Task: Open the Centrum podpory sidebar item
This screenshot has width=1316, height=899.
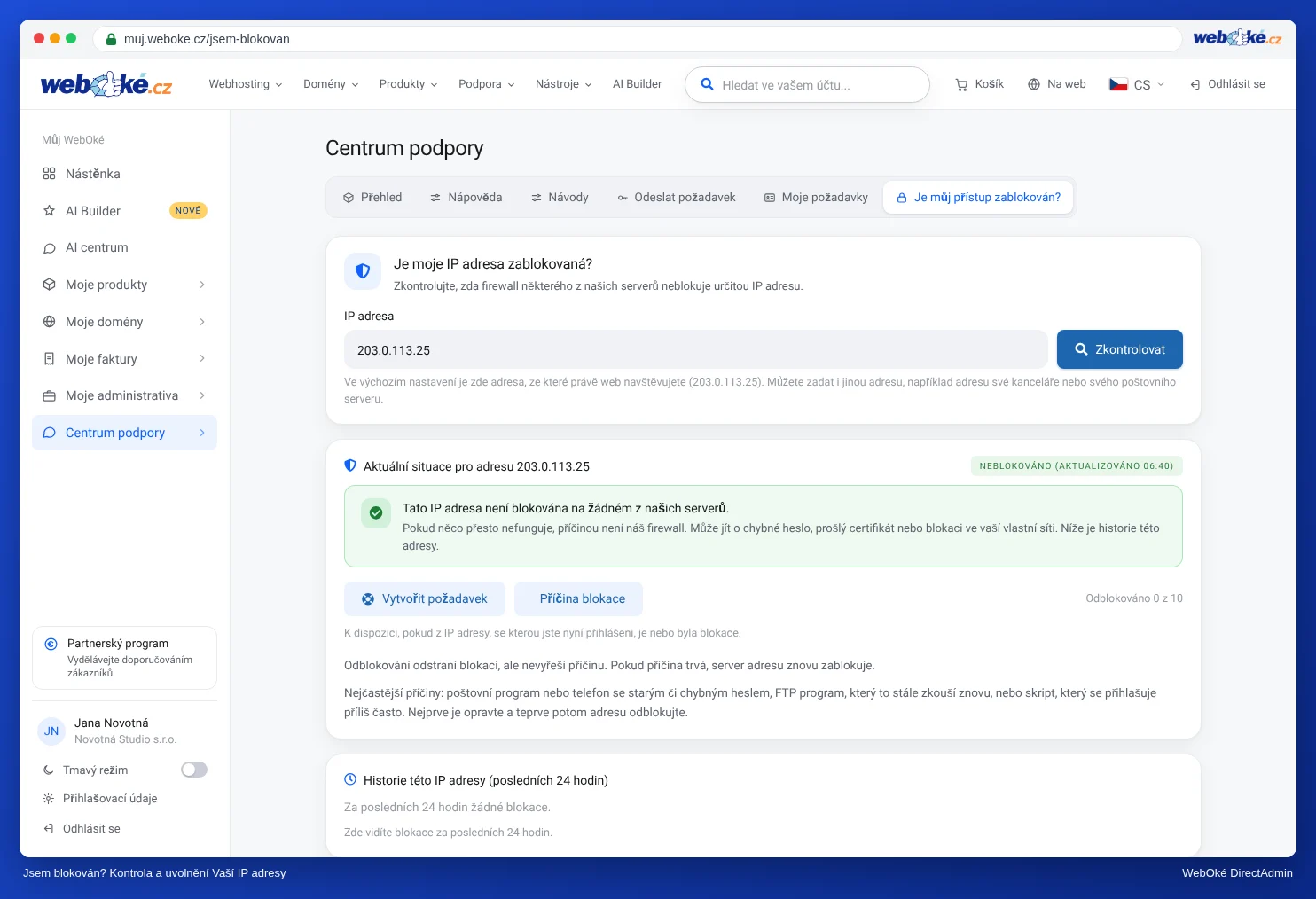Action: pos(124,433)
